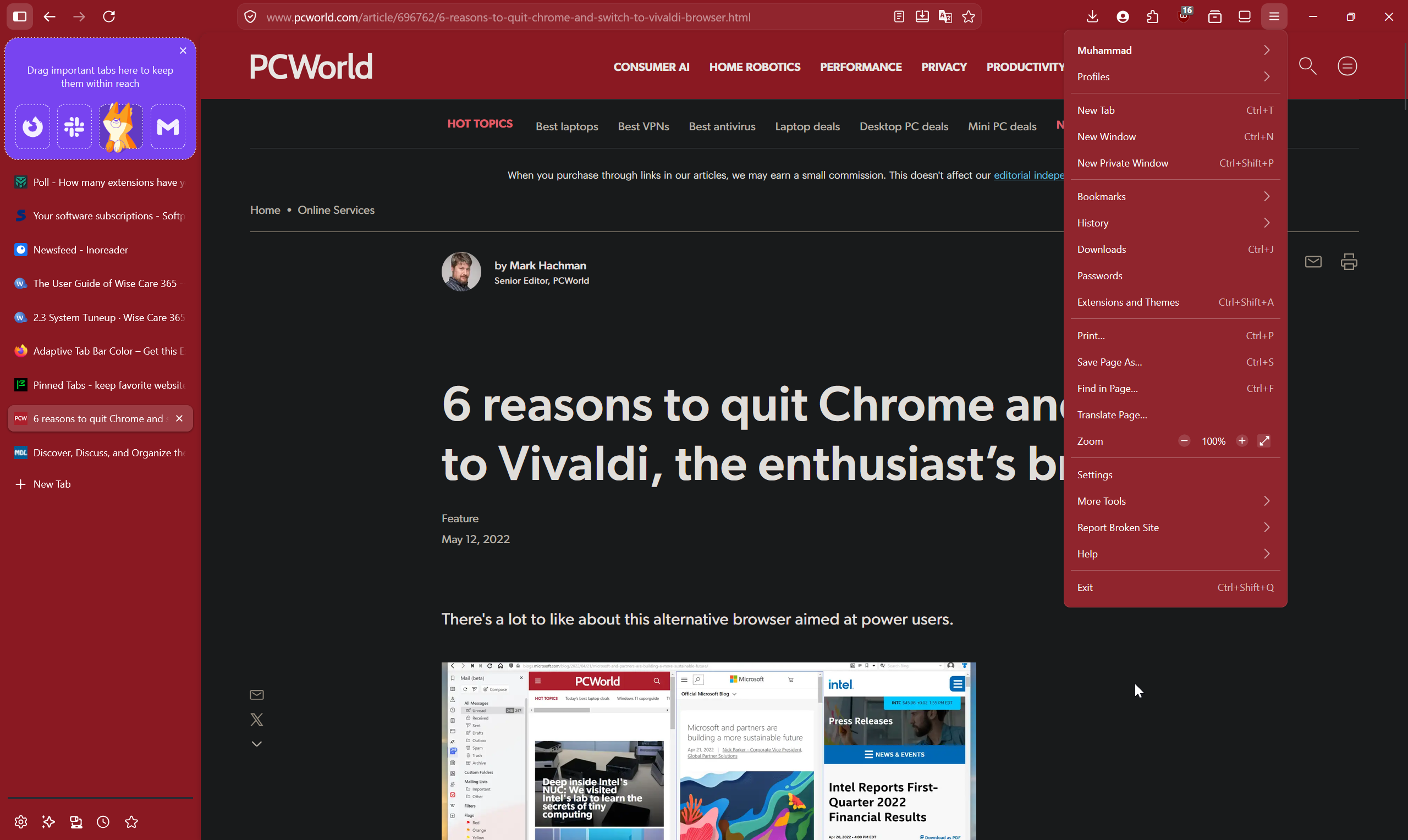Open the Best VPNs hot topic link
This screenshot has width=1408, height=840.
pos(643,126)
